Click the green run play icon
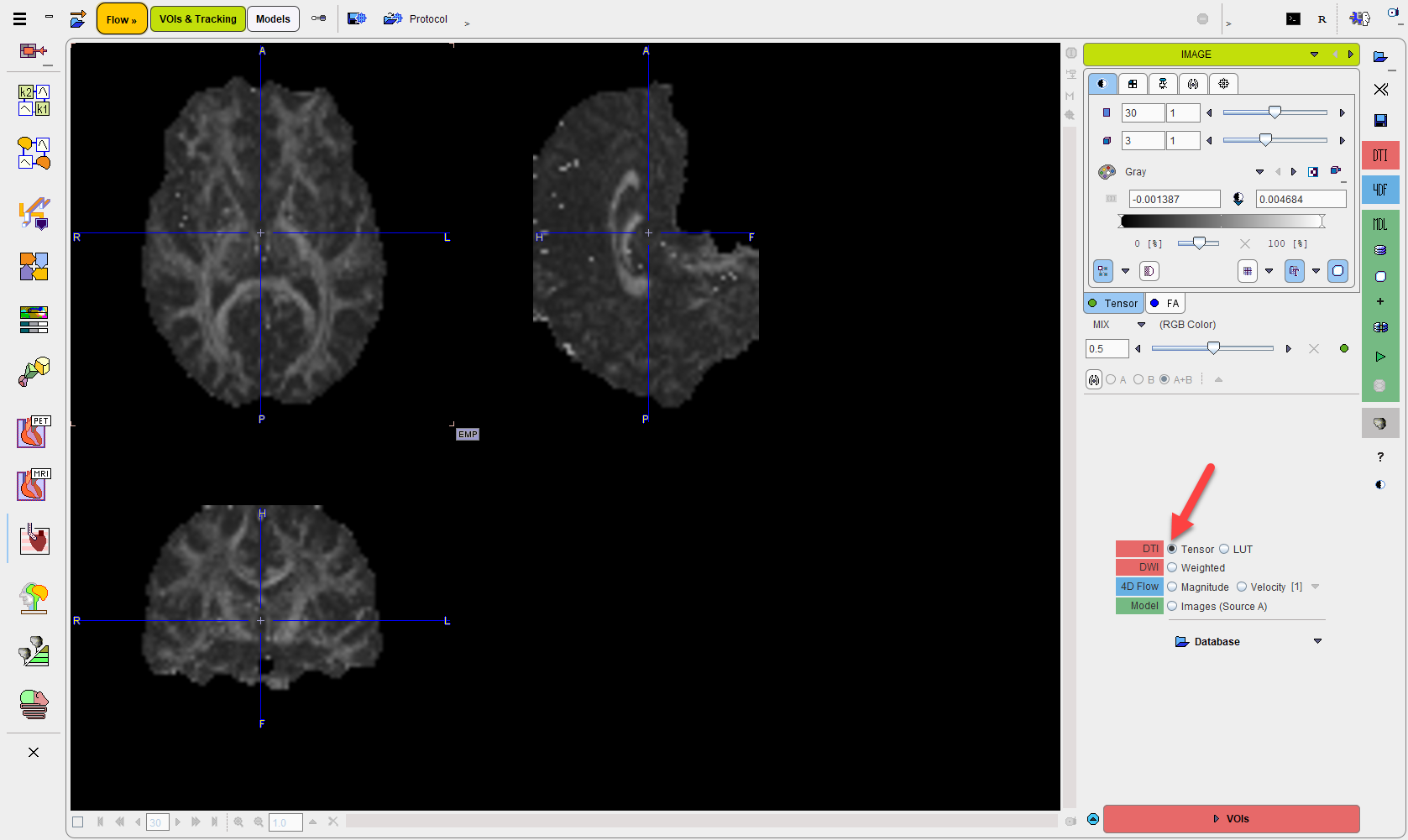 pyautogui.click(x=1380, y=357)
